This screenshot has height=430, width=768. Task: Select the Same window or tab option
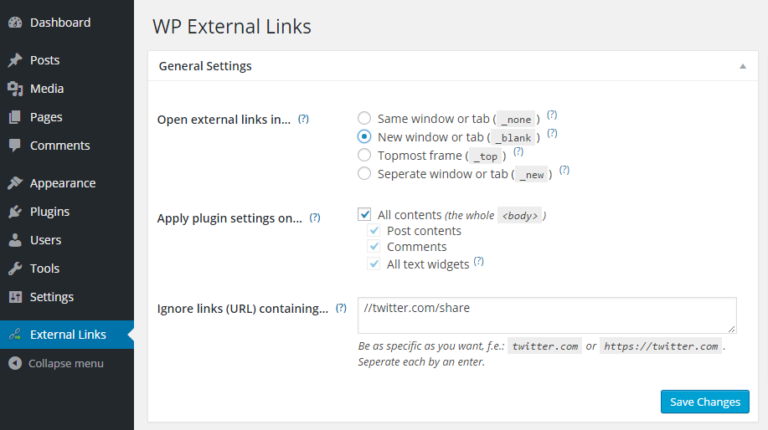[x=365, y=118]
